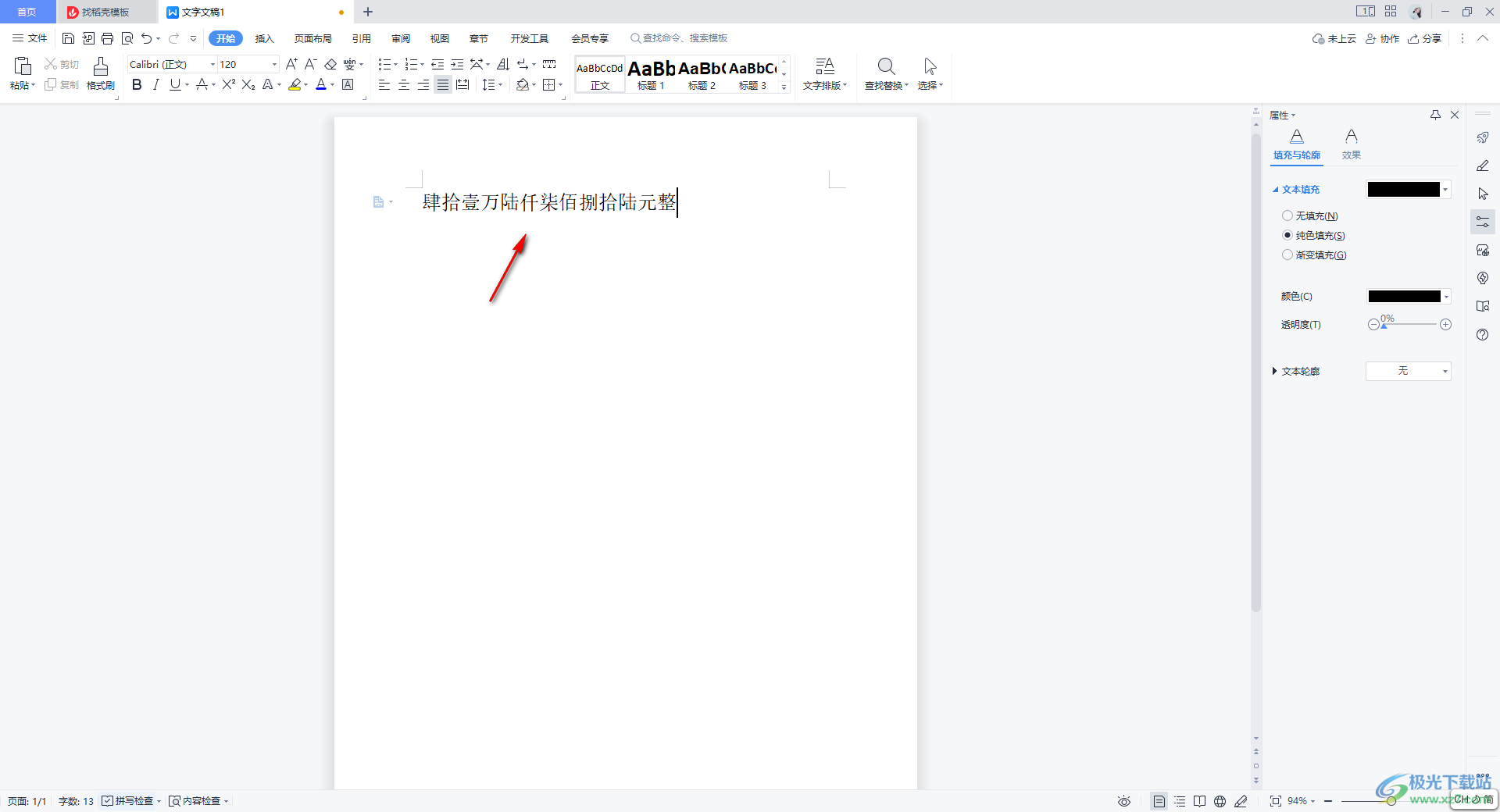
Task: Click the Color (颜色) black swatch
Action: (1404, 296)
